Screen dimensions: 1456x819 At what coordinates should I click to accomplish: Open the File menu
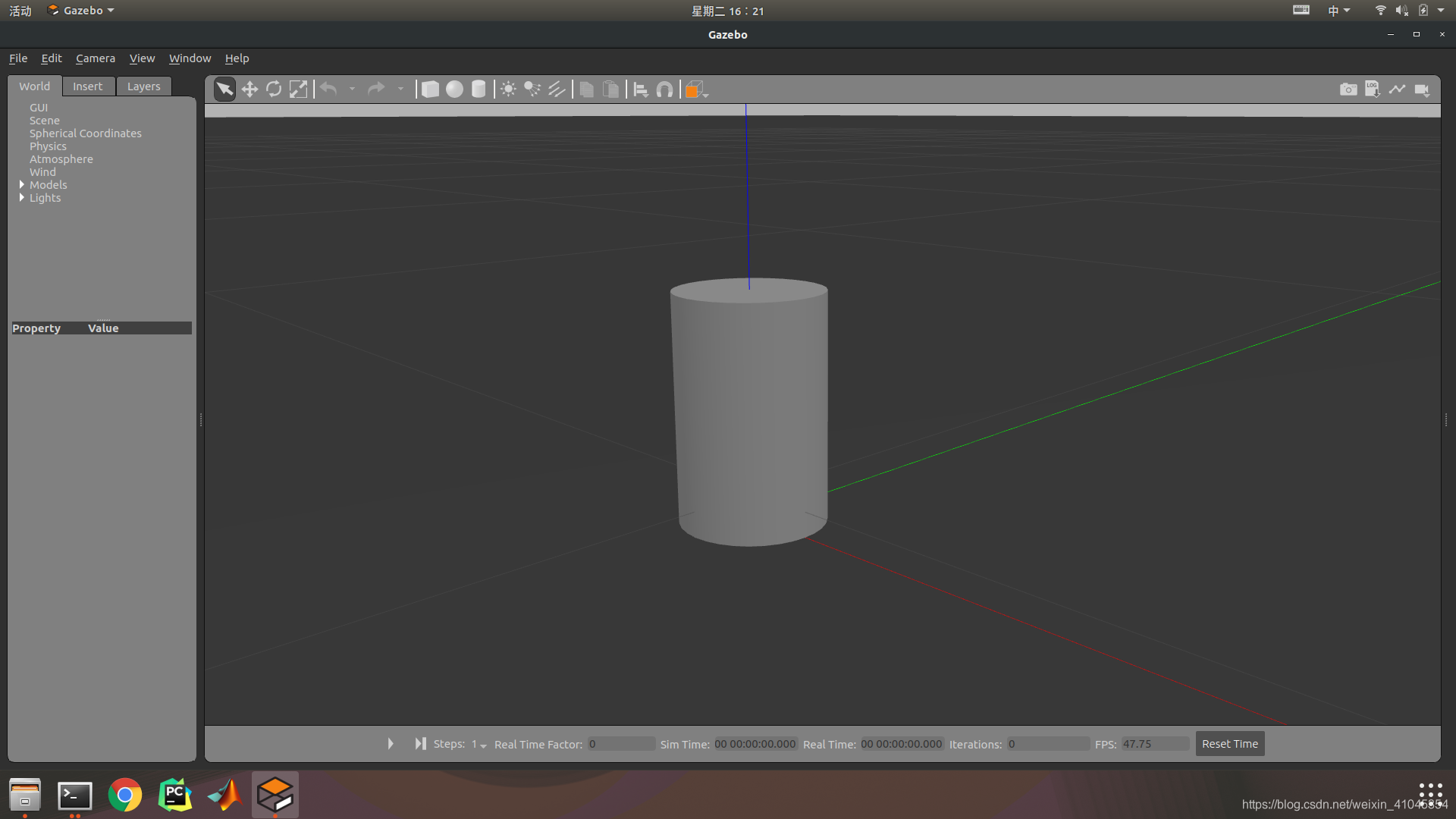pyautogui.click(x=18, y=58)
